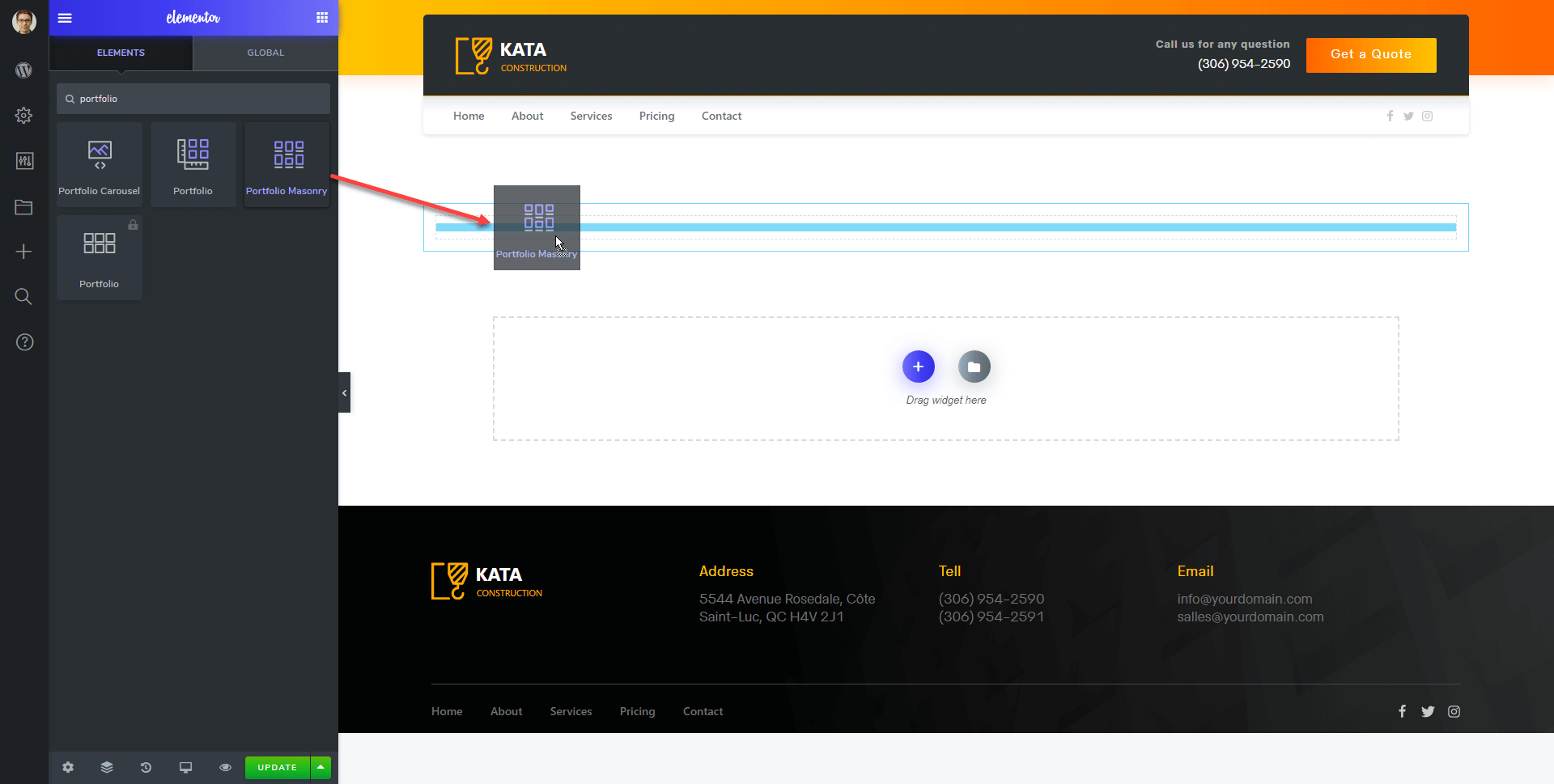The height and width of the screenshot is (784, 1554).
Task: Toggle responsive mode desktop icon
Action: pos(185,767)
